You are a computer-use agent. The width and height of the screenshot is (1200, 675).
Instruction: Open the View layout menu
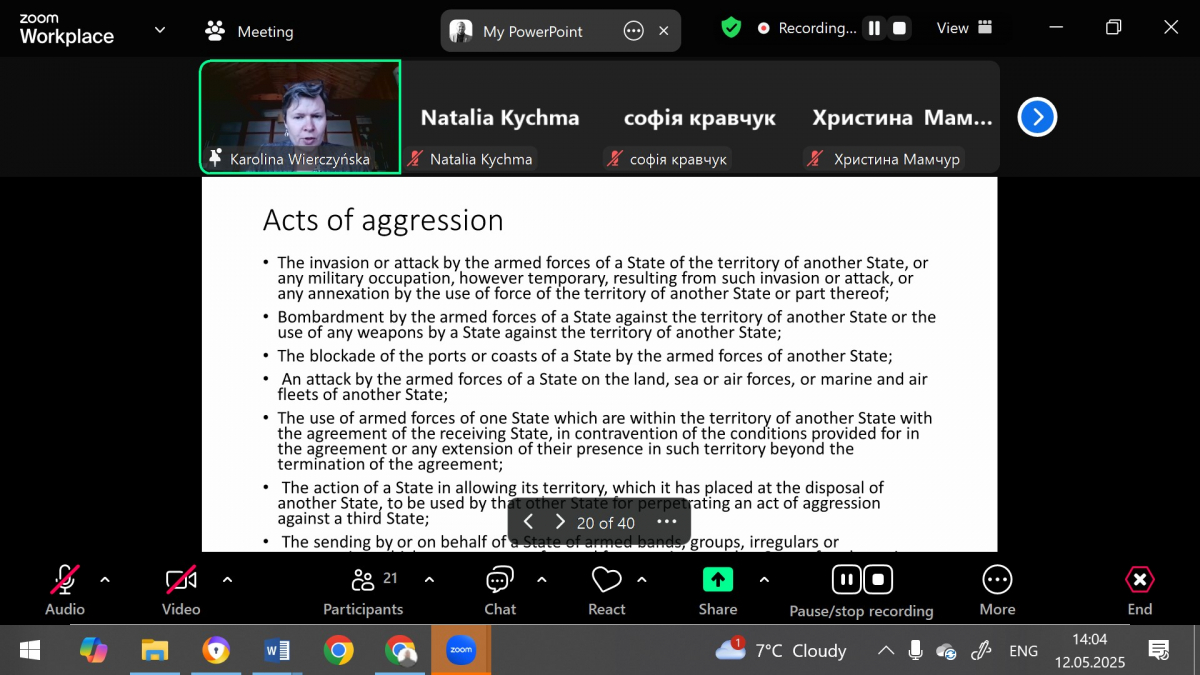[964, 28]
